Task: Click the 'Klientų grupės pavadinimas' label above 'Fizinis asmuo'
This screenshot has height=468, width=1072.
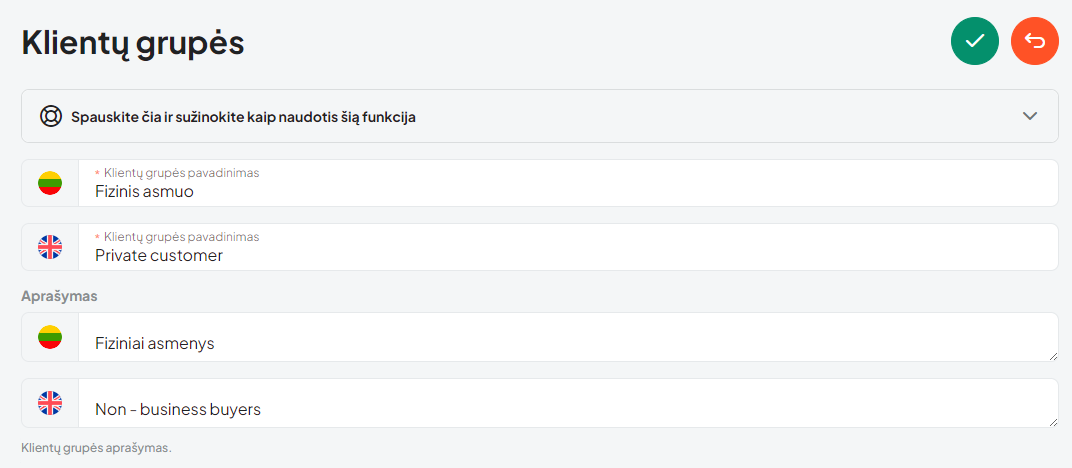Action: click(x=181, y=173)
